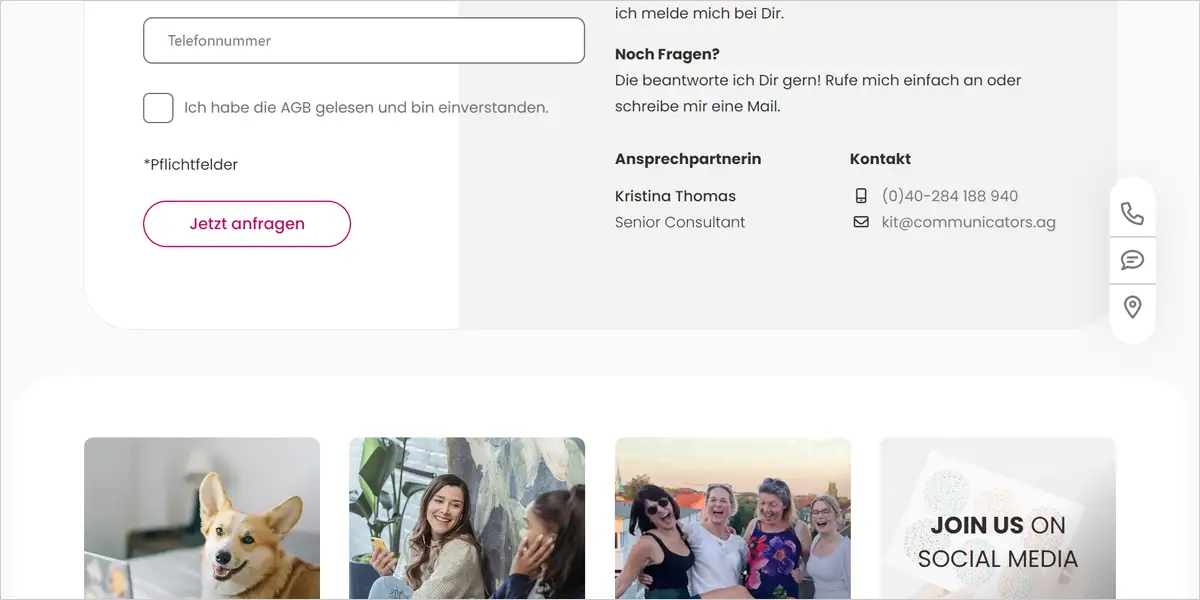Click the location pin icon
The image size is (1200, 600).
[x=1132, y=307]
